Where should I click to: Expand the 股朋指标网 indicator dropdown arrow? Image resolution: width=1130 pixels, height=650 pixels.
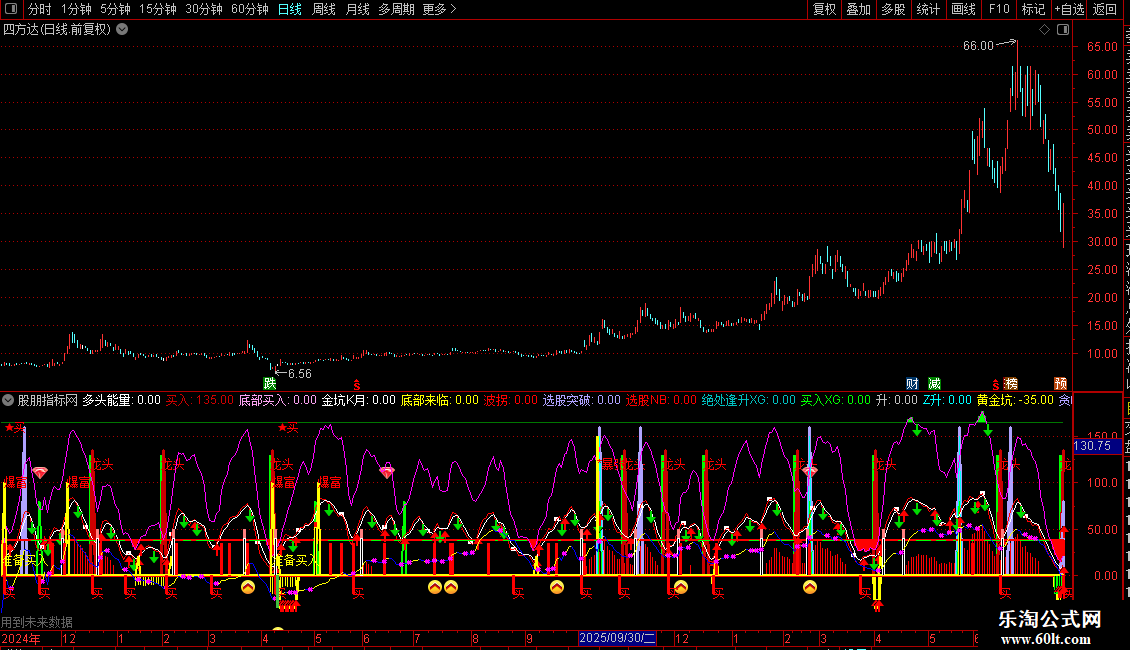click(8, 400)
